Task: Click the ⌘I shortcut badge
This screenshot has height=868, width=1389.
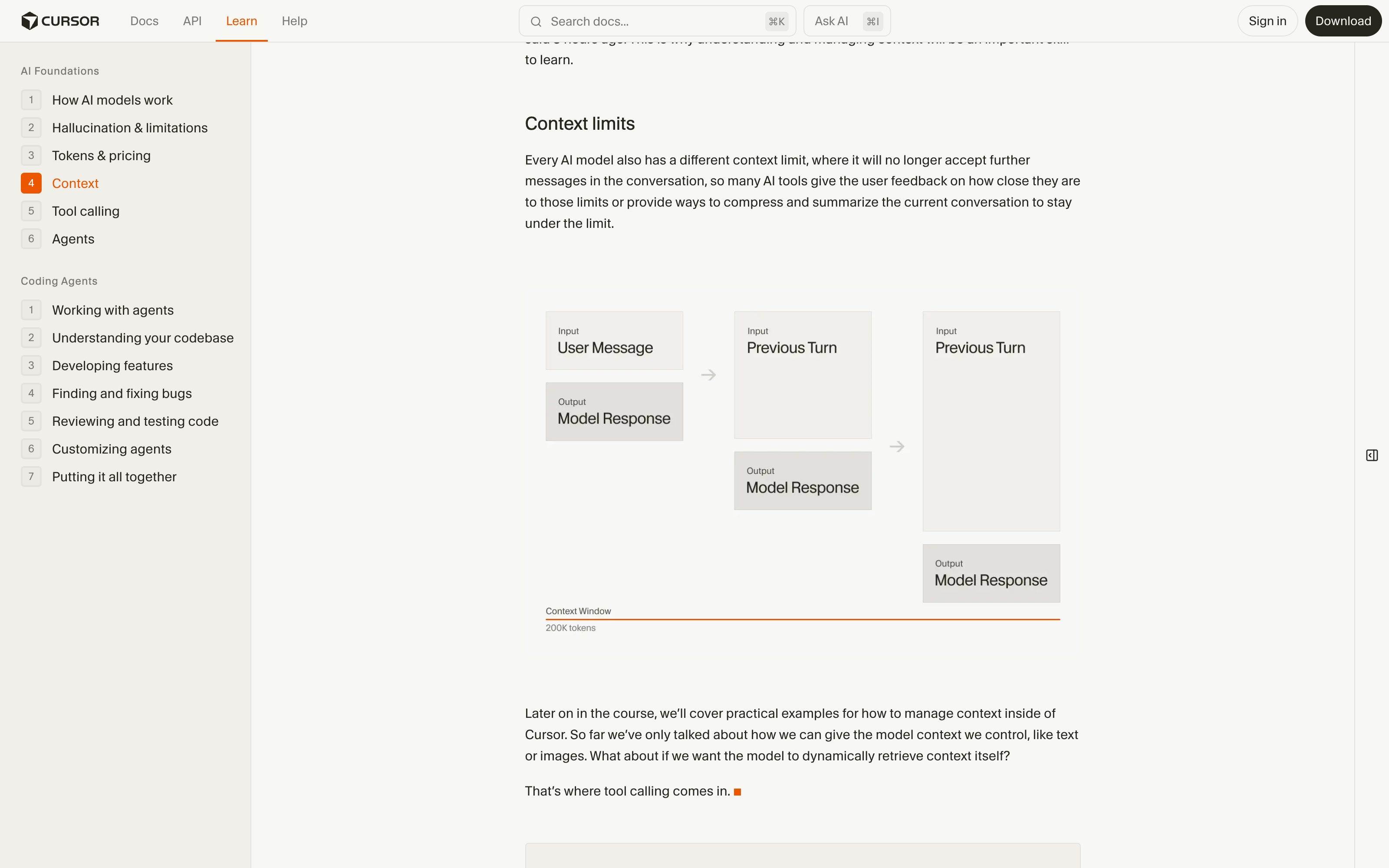Action: tap(872, 22)
